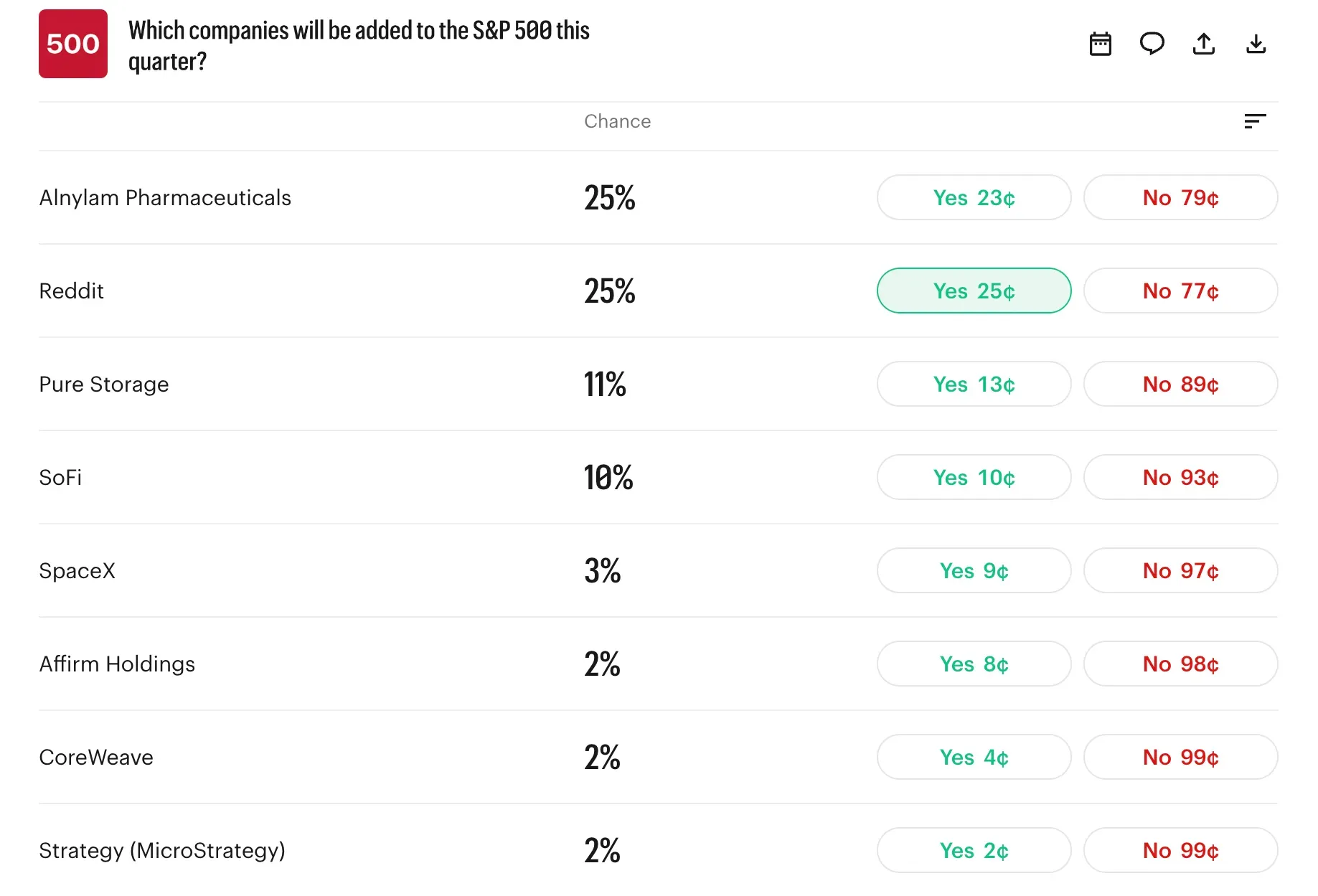Image resolution: width=1318 pixels, height=896 pixels.
Task: Click the Chance column header
Action: click(x=617, y=121)
